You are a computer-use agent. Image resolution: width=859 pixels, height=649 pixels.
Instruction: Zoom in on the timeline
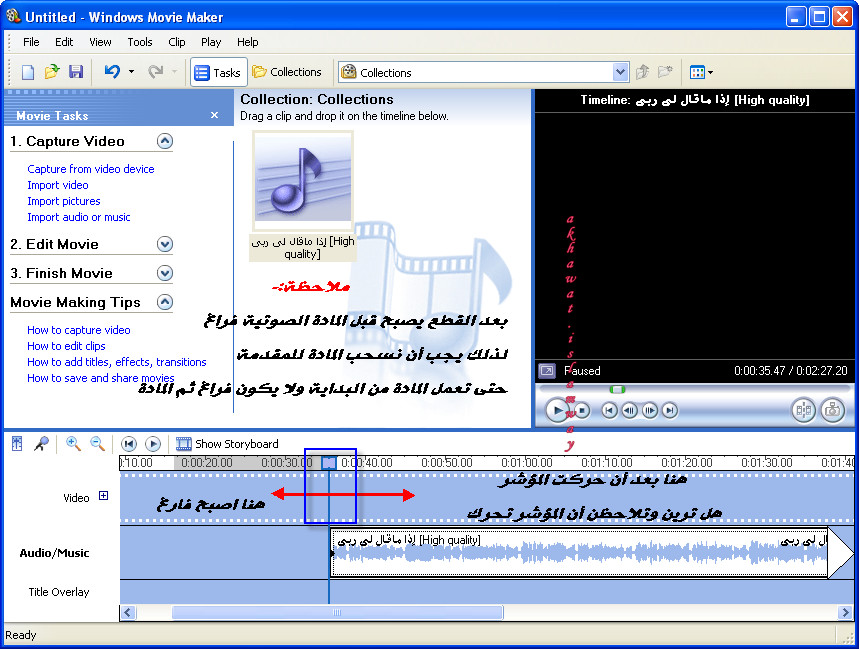pos(73,444)
